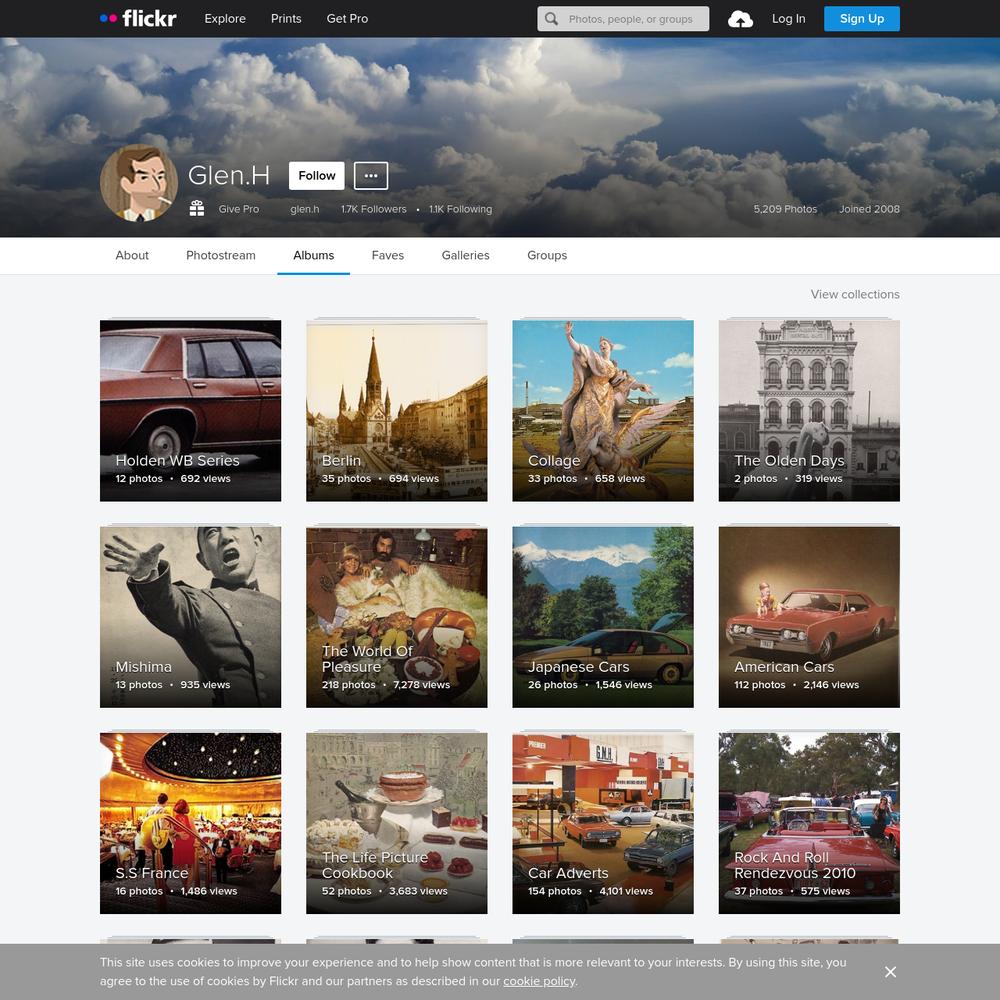1000x1000 pixels.
Task: Click Glen.H profile avatar
Action: coord(139,183)
